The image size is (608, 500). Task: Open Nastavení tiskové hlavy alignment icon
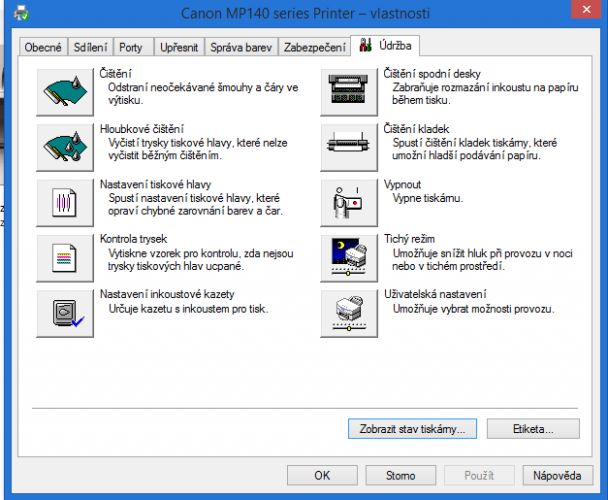click(65, 203)
